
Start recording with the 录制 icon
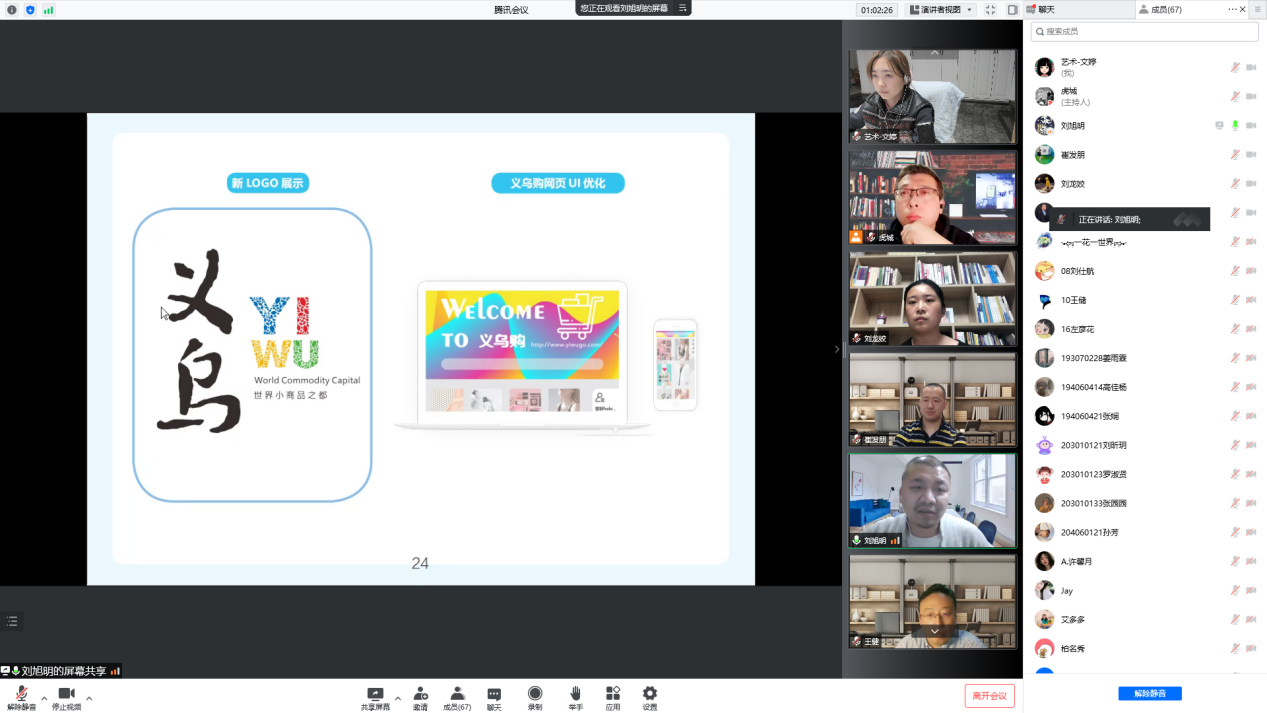point(535,698)
